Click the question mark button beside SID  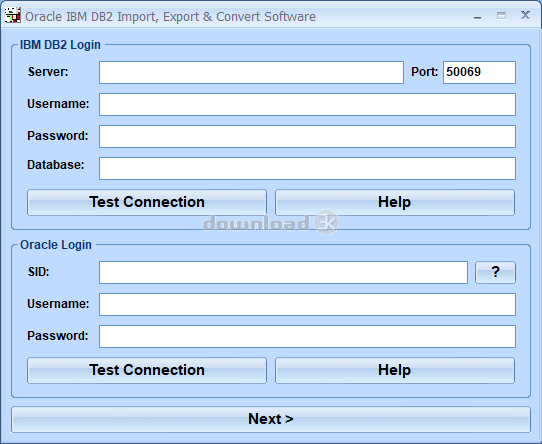coord(495,272)
